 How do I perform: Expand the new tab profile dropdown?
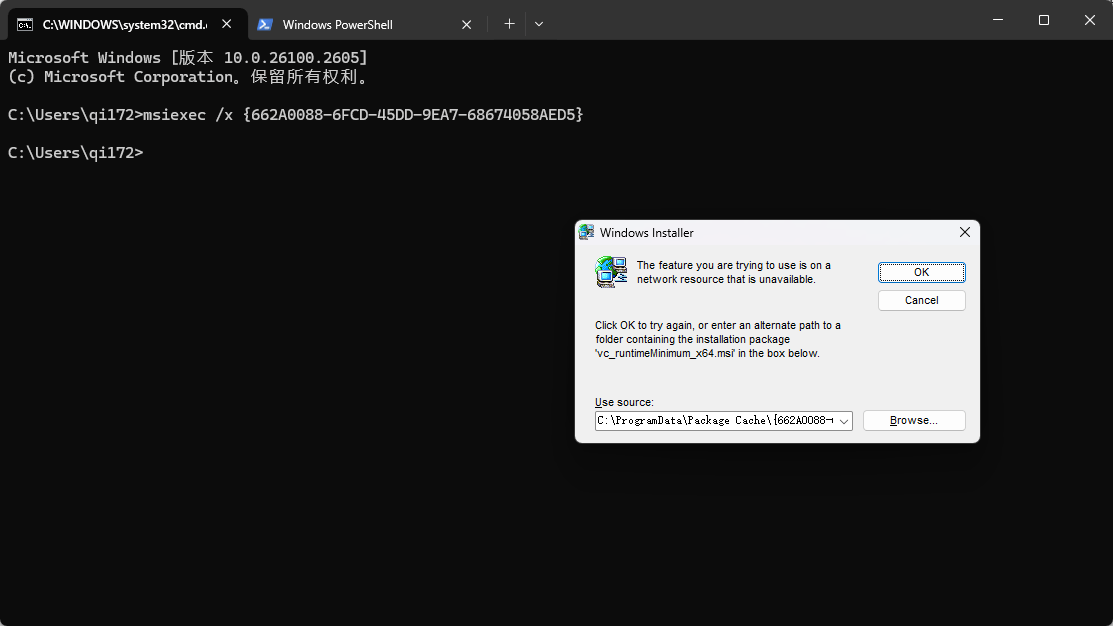[x=539, y=24]
